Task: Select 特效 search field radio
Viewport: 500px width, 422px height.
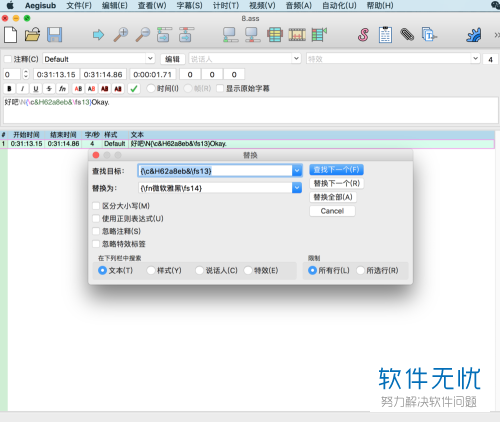Action: [248, 270]
